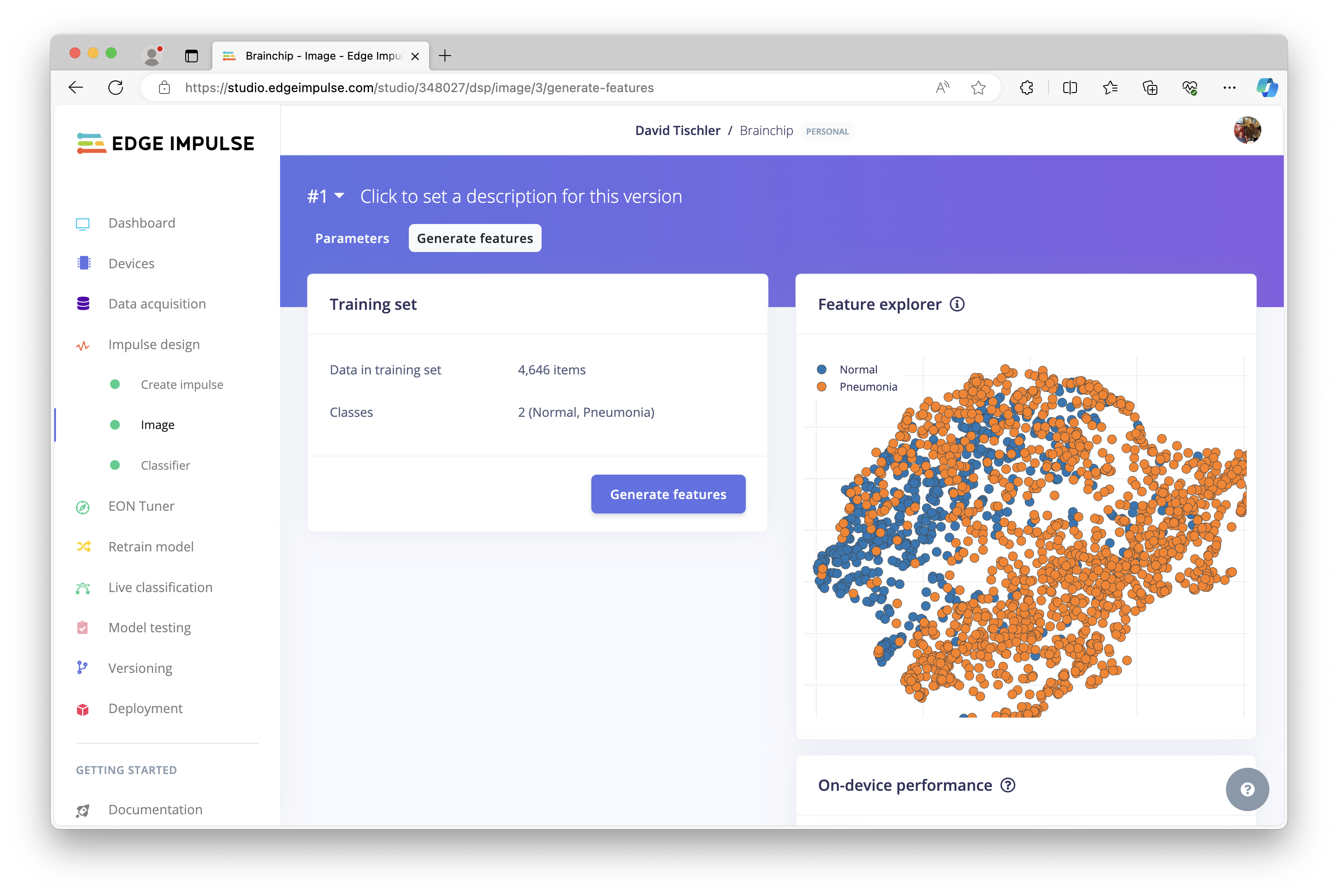Click the Parameters tab

tap(352, 238)
